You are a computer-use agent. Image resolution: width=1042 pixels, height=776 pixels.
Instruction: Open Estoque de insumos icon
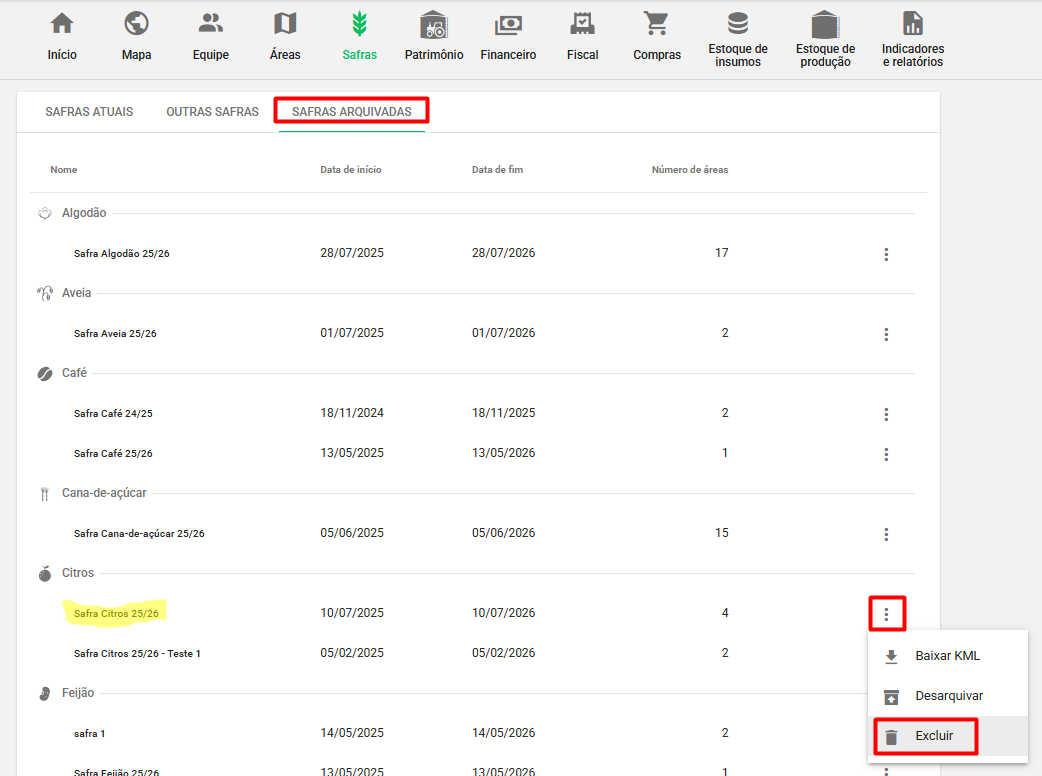coord(738,24)
